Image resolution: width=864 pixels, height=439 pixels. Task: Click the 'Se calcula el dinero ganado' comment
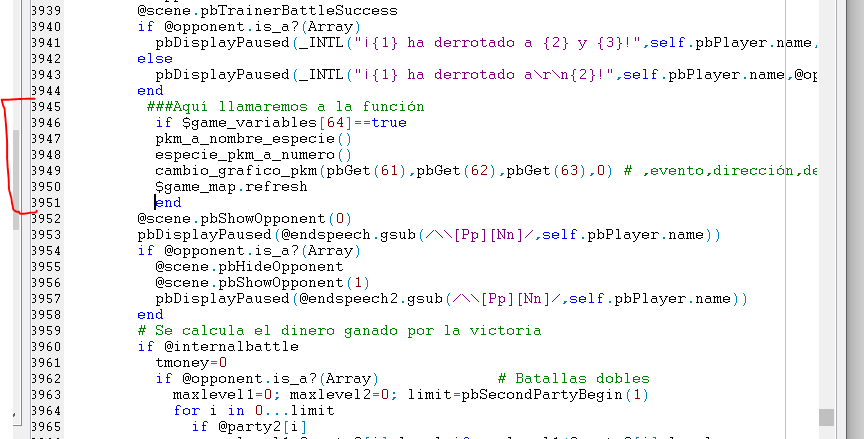(x=339, y=330)
